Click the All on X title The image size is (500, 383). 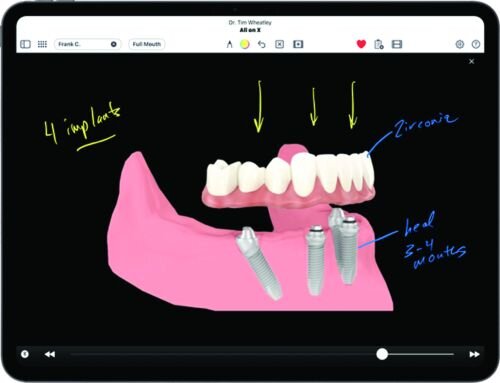click(250, 30)
